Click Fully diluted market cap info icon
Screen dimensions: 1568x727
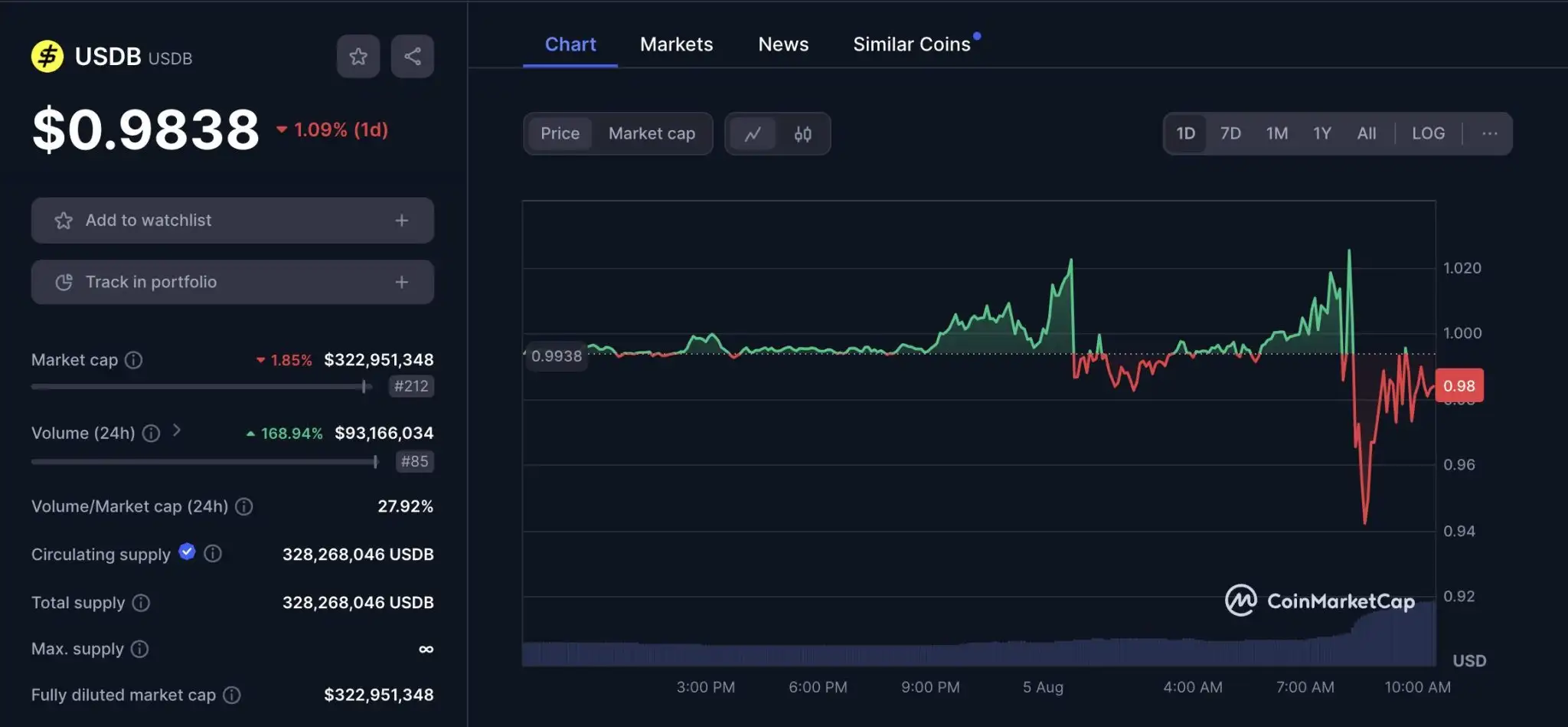coord(231,695)
